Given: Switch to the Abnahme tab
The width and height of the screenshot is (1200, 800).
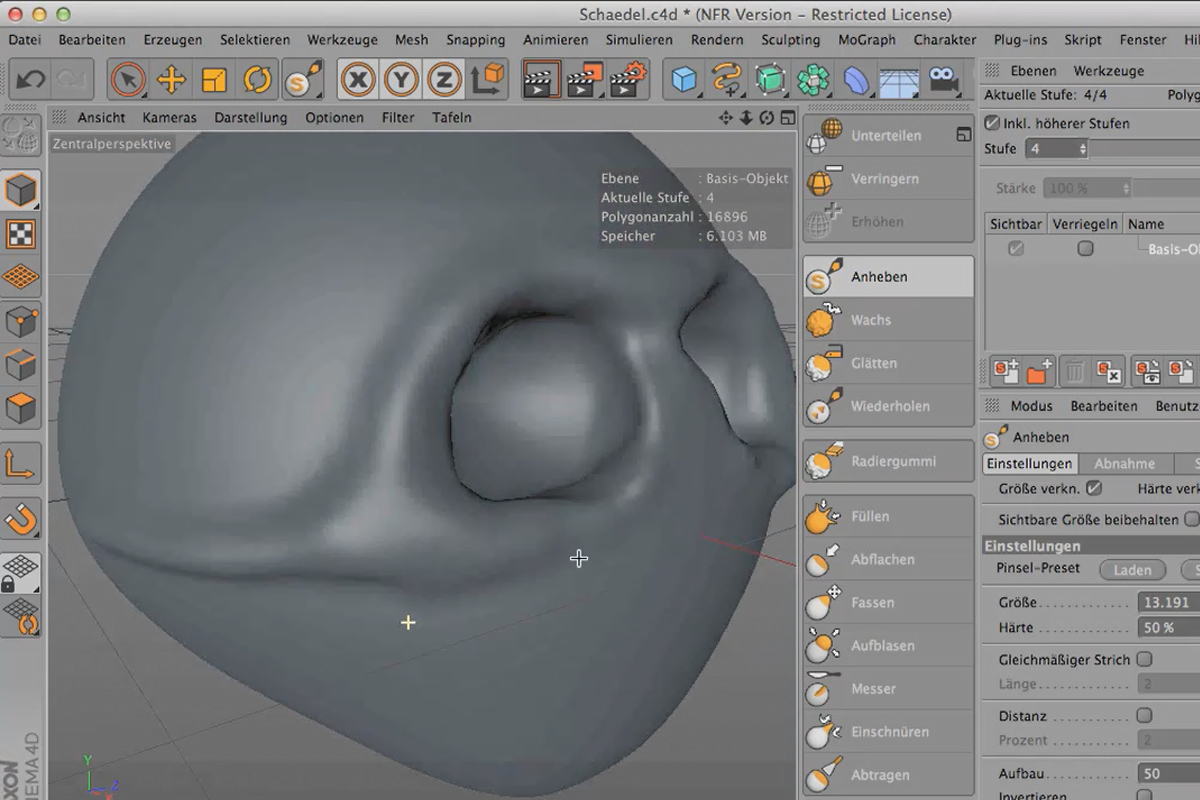Looking at the screenshot, I should [x=1126, y=463].
